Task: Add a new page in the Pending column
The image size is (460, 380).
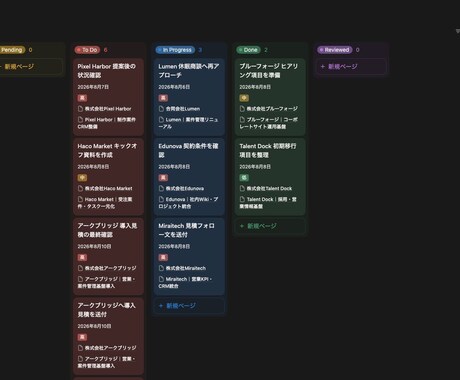Action: coord(31,66)
